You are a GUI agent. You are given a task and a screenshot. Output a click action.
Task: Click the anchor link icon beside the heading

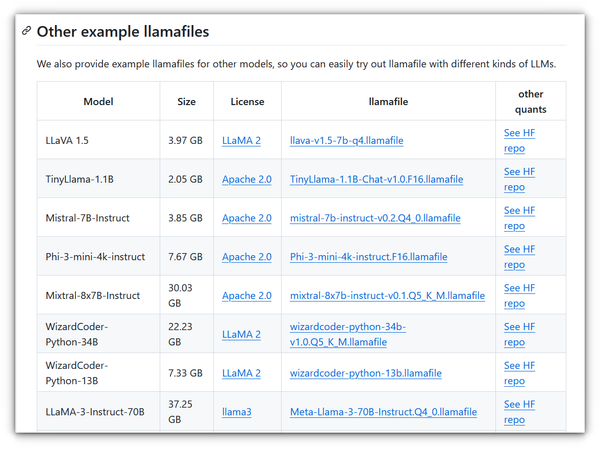(x=26, y=31)
